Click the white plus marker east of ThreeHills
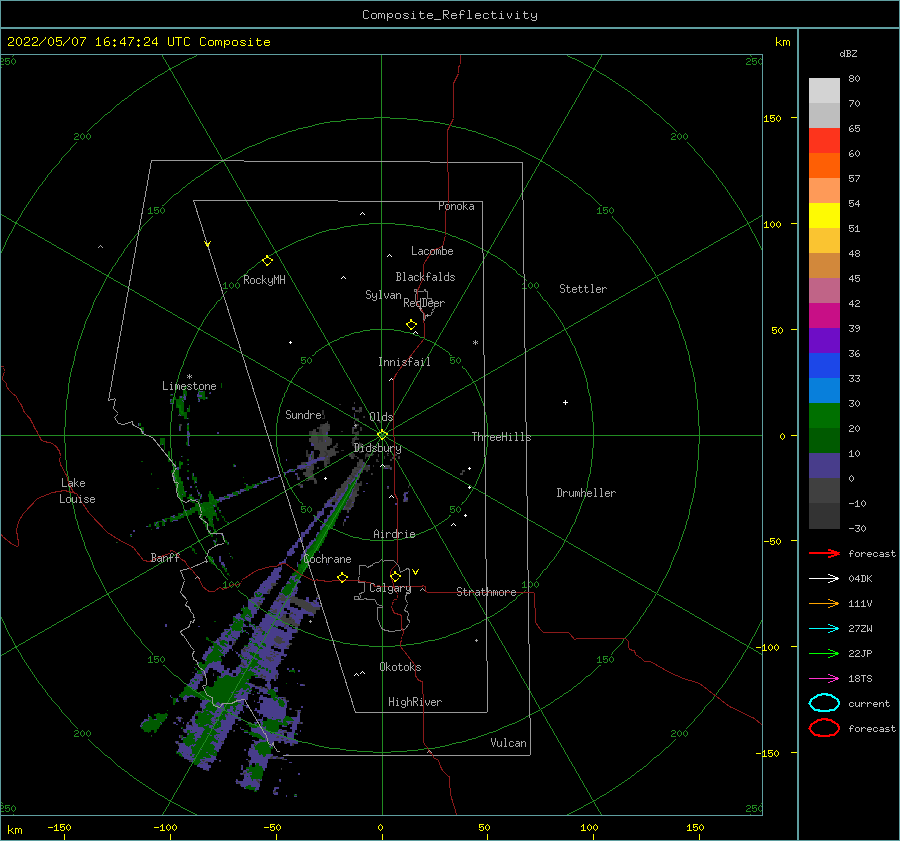The width and height of the screenshot is (900, 841). click(x=565, y=402)
